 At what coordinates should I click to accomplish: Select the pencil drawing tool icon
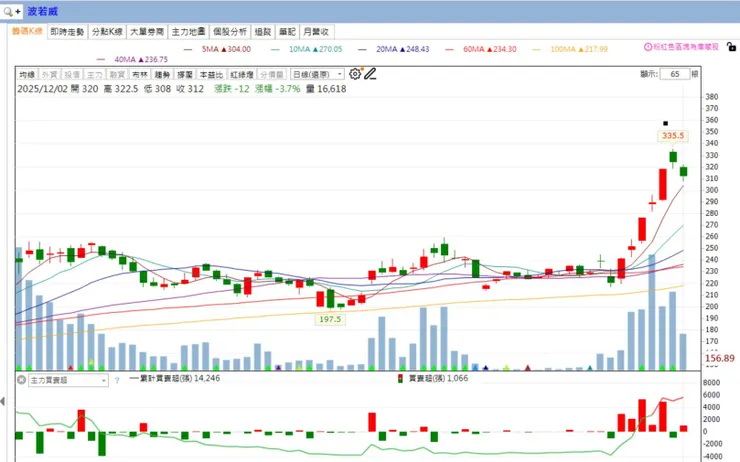pyautogui.click(x=370, y=74)
